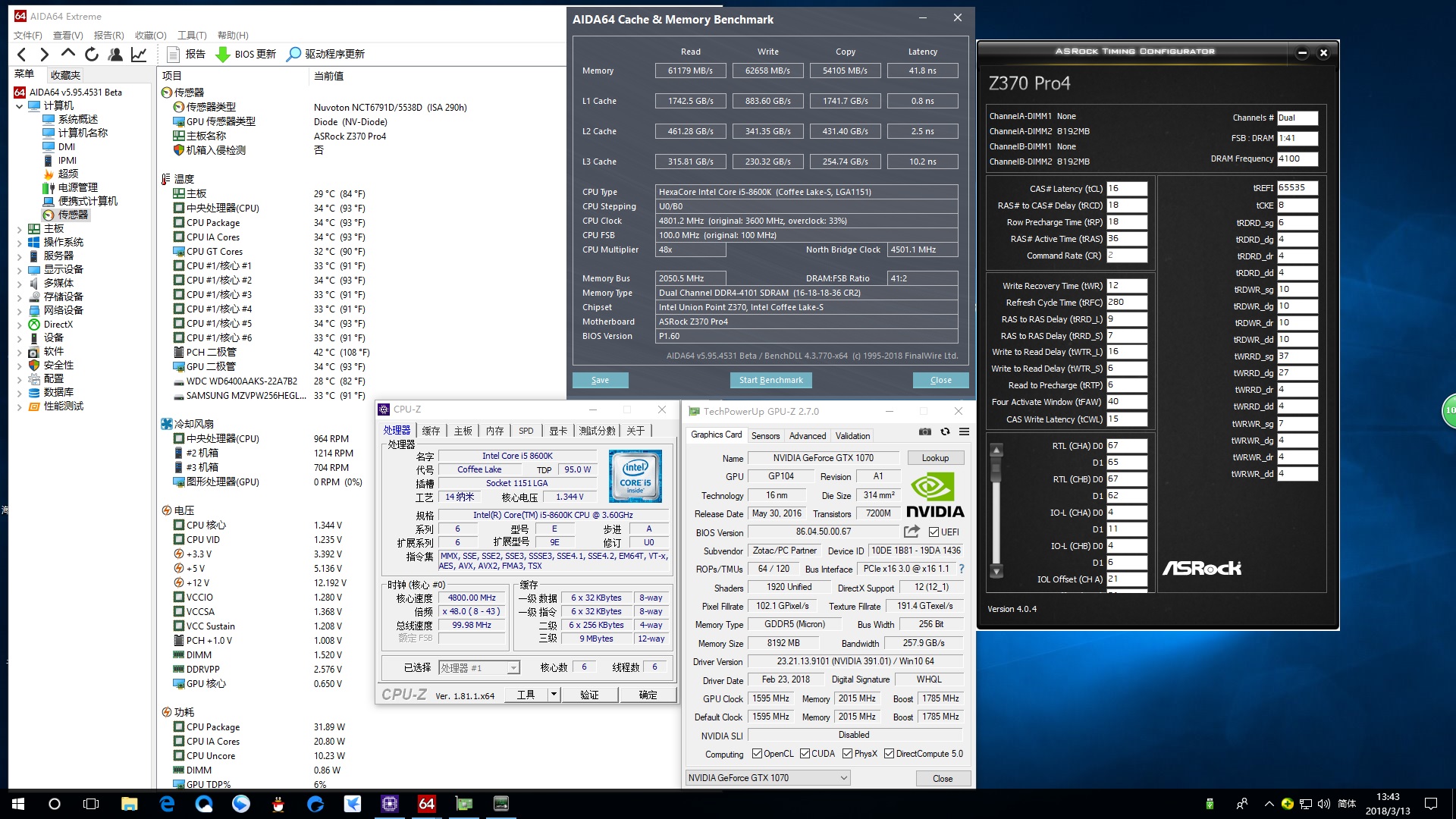The image size is (1456, 819).
Task: Enable the CUDA checkbox in GPU-Z
Action: 805,753
